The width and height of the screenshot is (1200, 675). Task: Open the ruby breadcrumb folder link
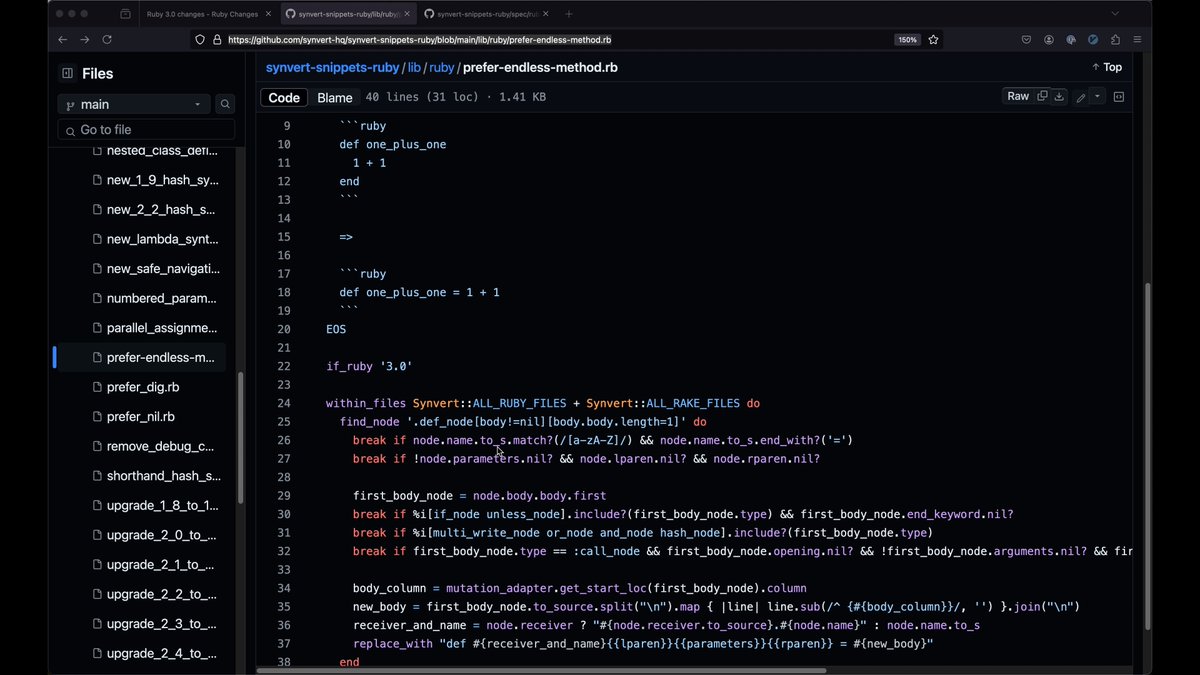point(441,68)
